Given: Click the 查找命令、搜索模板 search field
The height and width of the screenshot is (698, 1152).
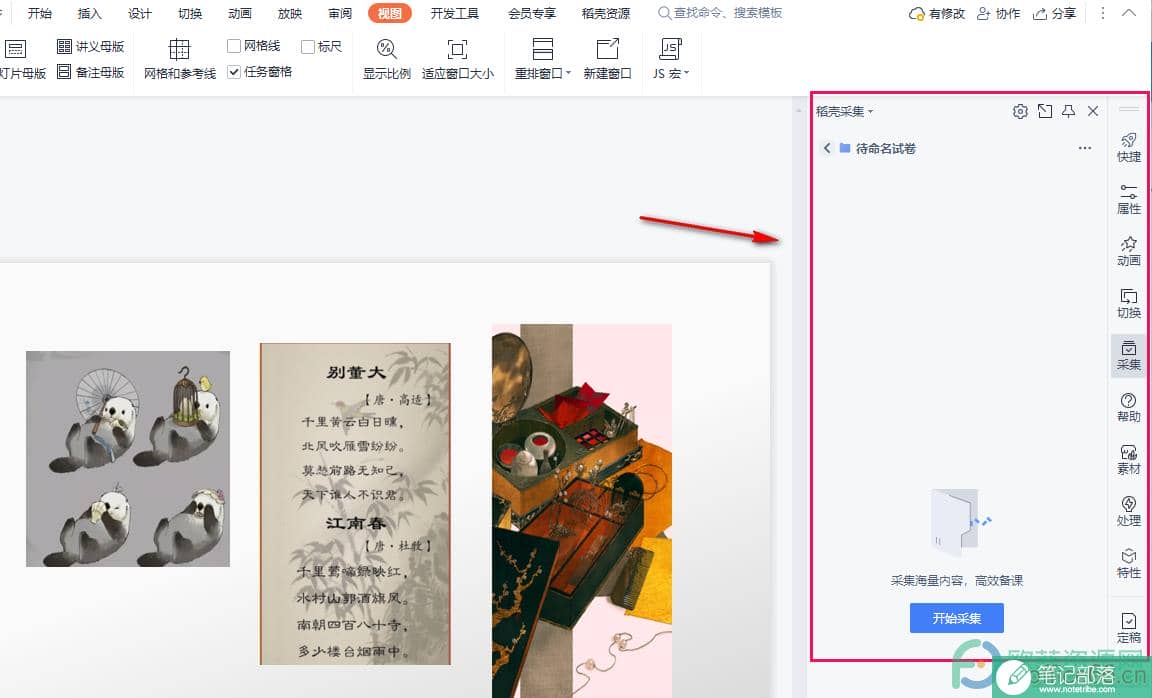Looking at the screenshot, I should coord(720,13).
